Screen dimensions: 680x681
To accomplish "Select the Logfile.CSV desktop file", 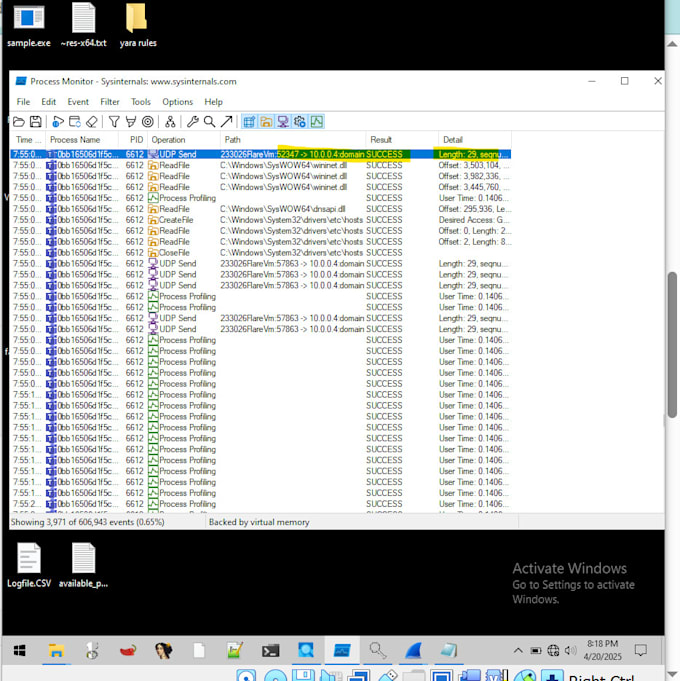I will (29, 565).
